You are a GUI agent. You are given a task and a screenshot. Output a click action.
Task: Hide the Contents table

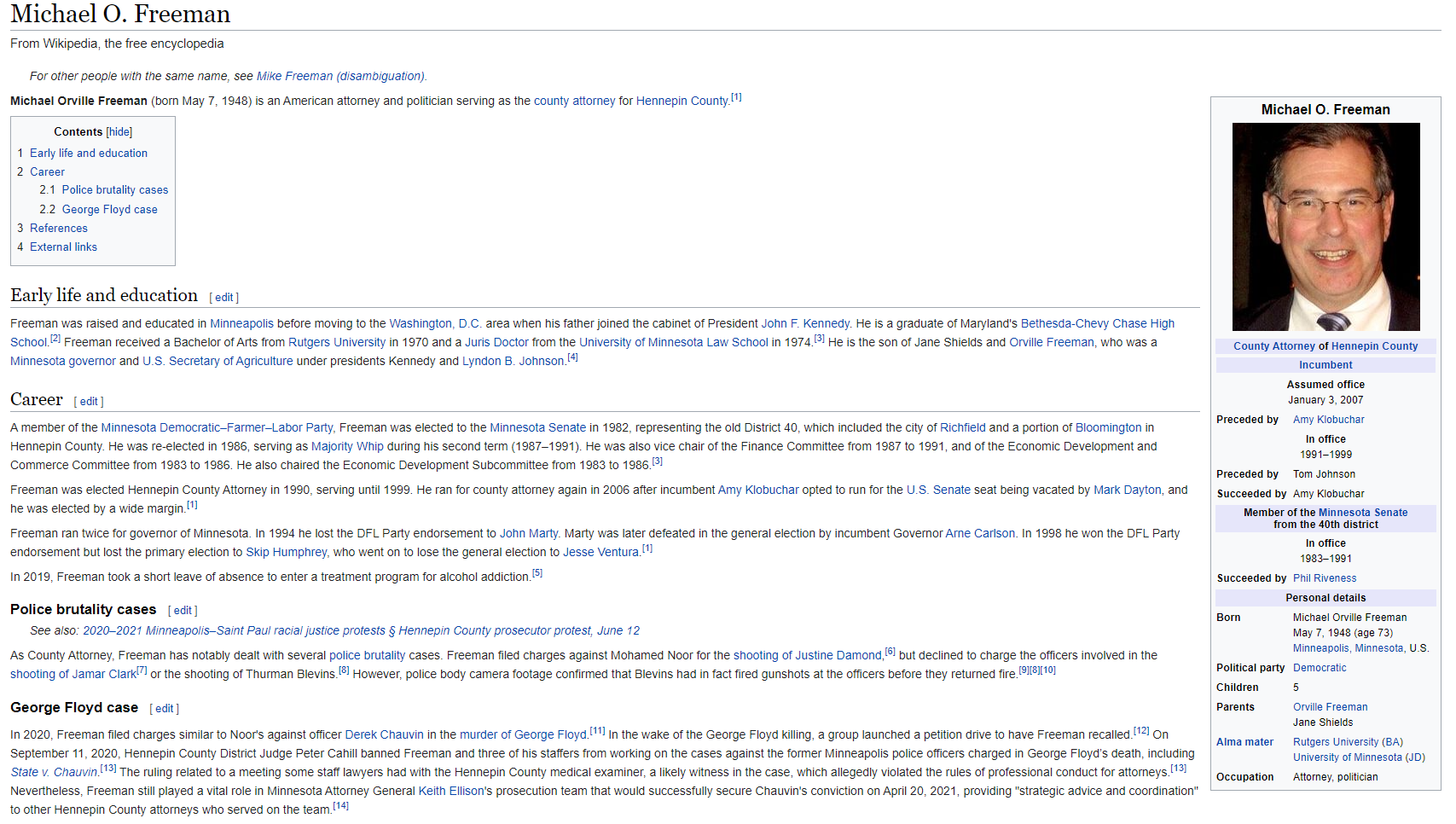click(x=119, y=132)
